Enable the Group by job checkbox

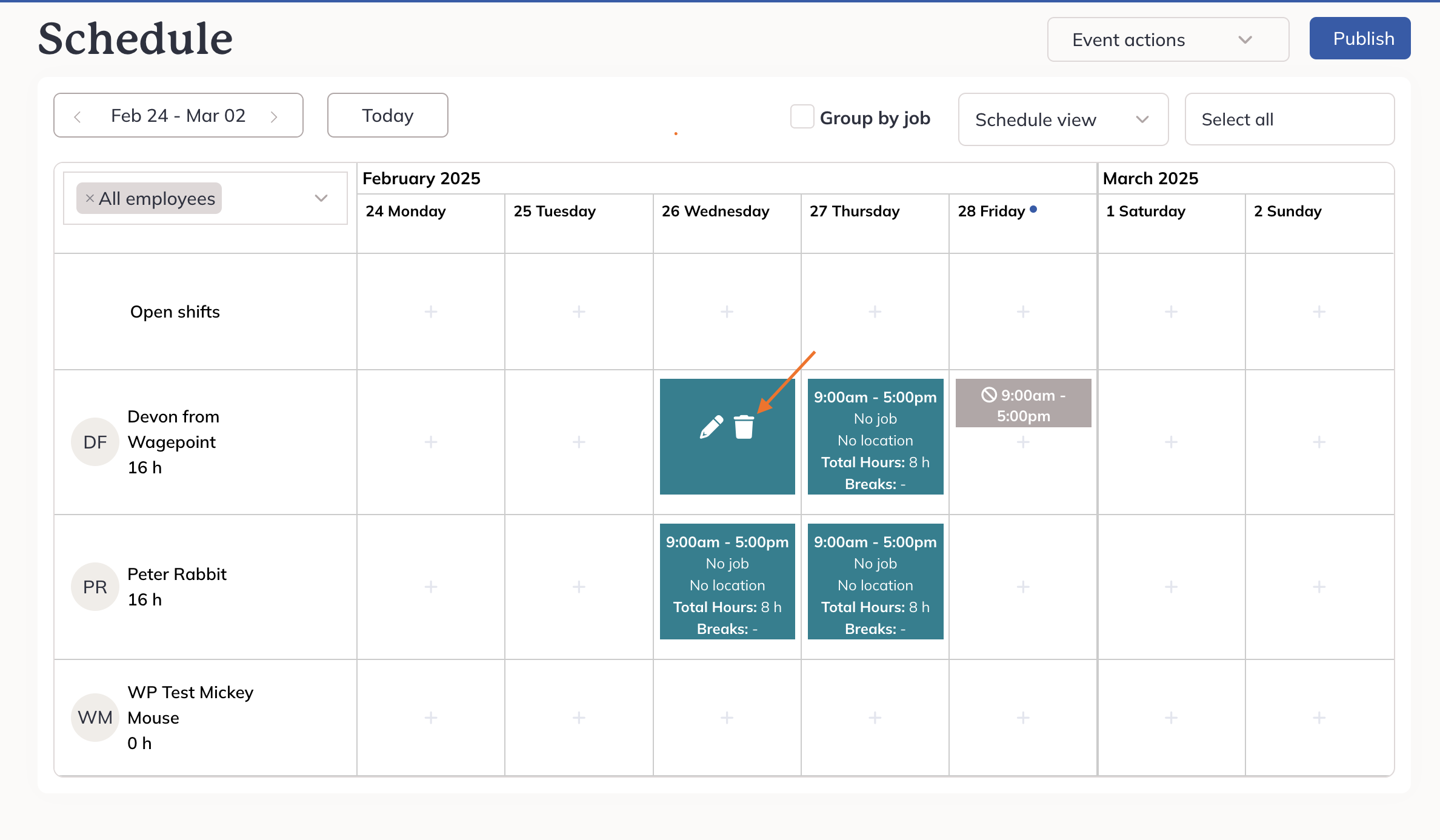point(802,116)
